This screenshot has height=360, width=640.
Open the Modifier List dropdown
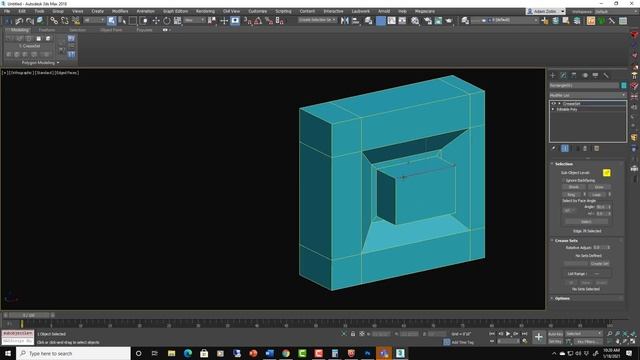click(588, 95)
